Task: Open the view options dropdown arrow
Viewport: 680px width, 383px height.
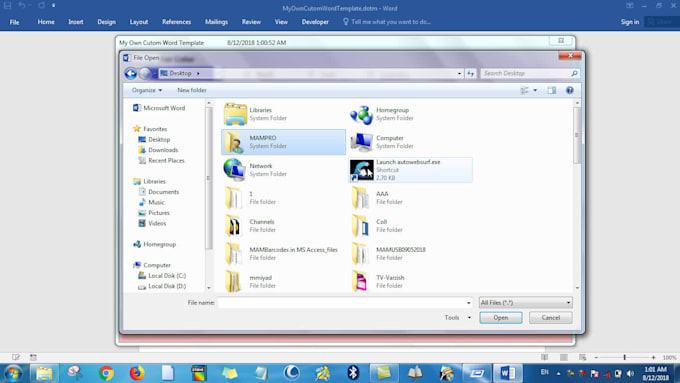Action: click(535, 90)
